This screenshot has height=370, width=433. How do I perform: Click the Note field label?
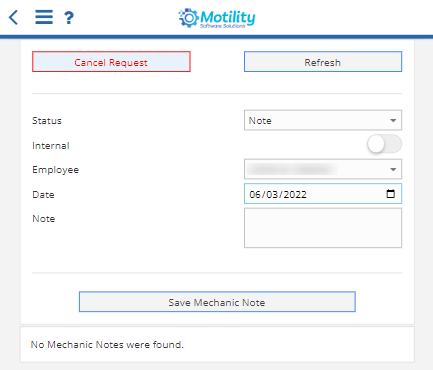[x=44, y=219]
